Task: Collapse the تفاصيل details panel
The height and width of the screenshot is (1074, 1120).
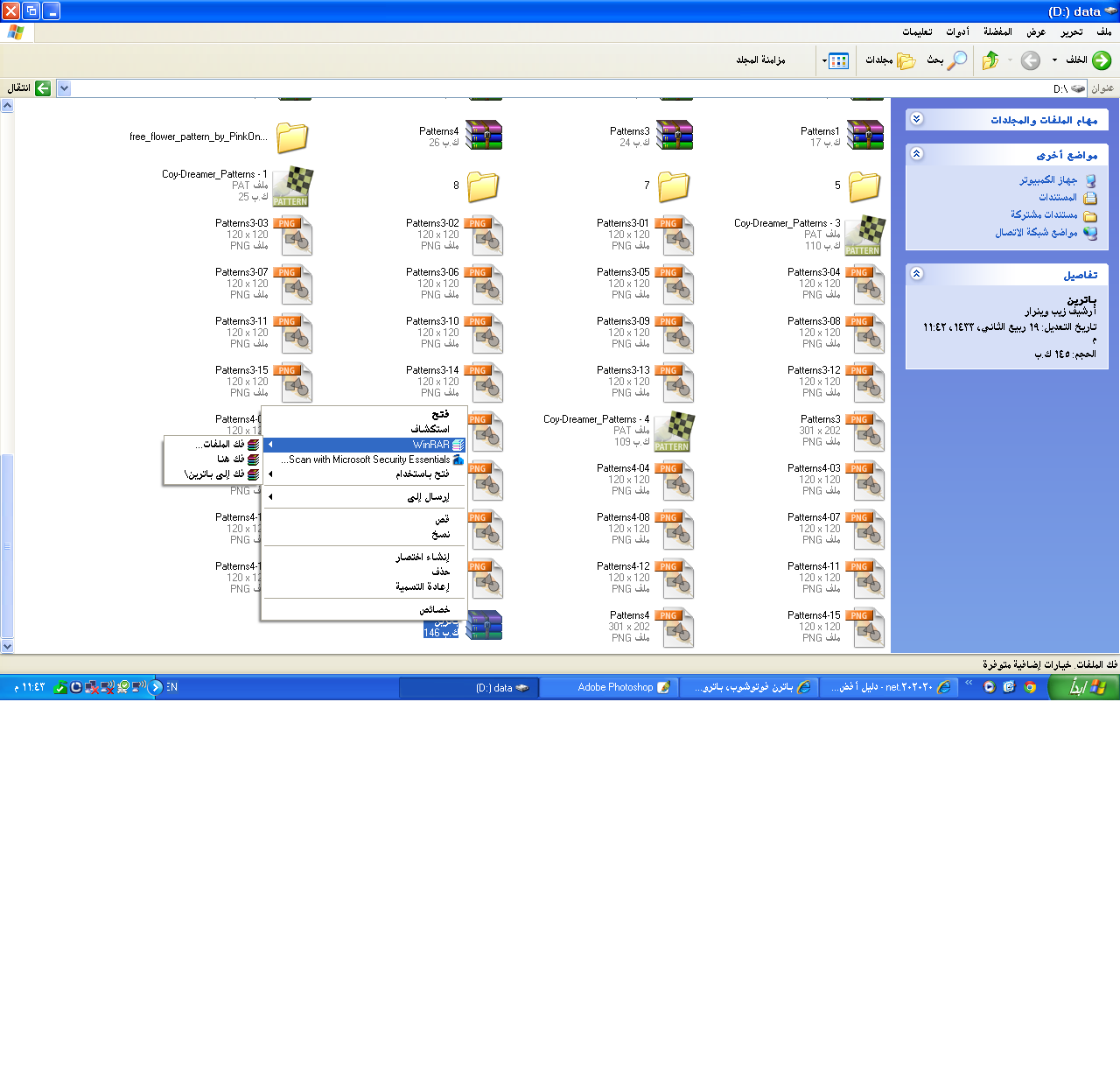Action: [916, 274]
